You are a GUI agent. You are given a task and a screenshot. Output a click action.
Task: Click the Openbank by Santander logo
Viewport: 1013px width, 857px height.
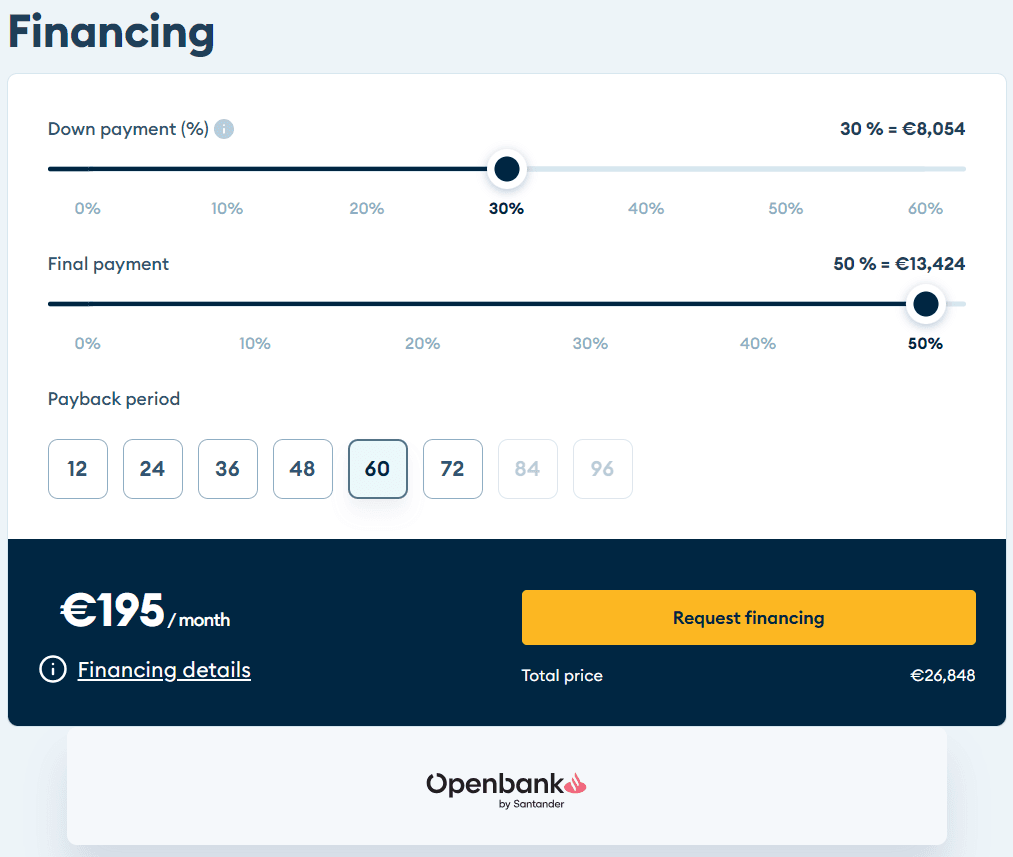click(x=506, y=790)
